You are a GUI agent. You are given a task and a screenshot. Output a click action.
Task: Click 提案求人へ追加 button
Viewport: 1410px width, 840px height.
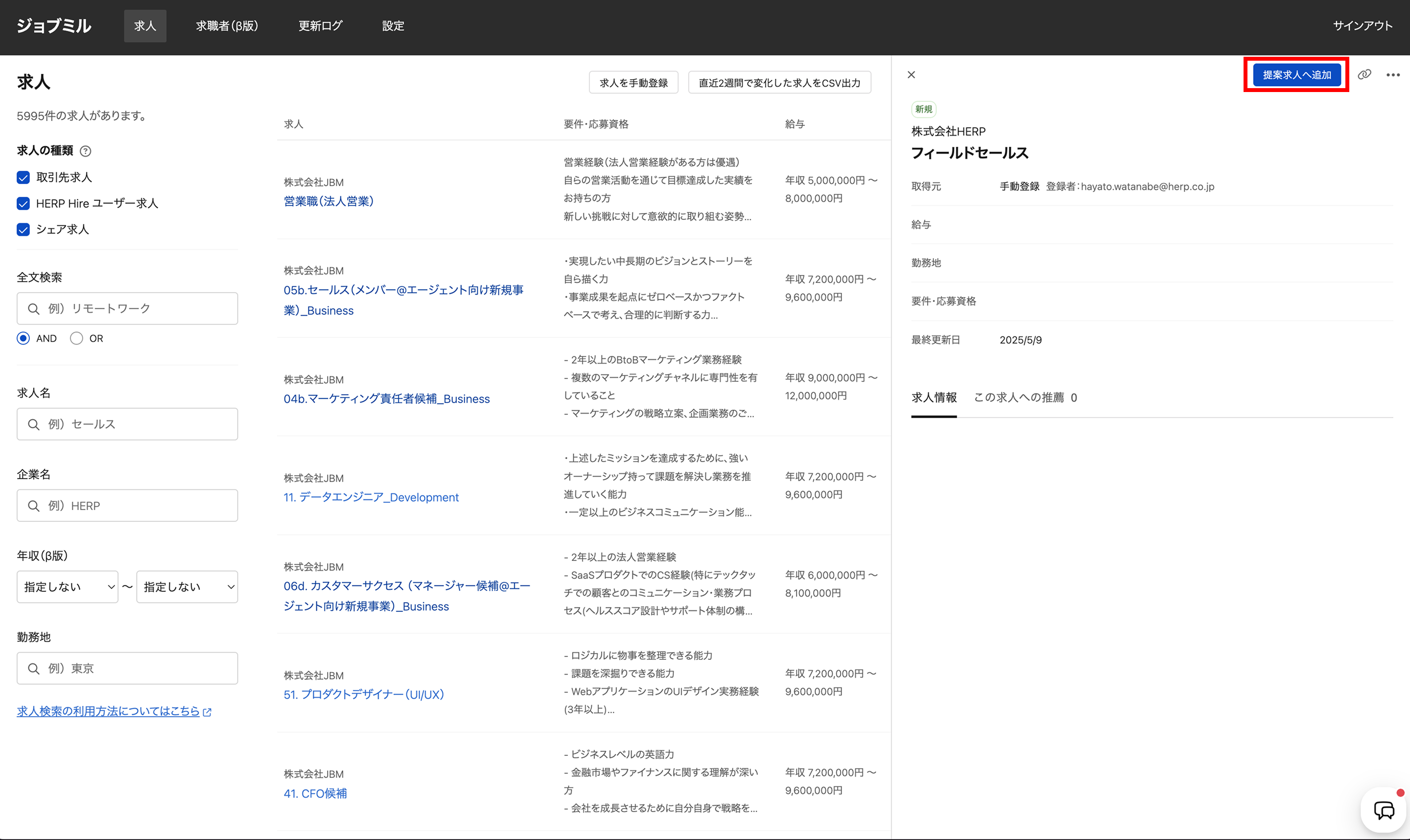pyautogui.click(x=1296, y=75)
